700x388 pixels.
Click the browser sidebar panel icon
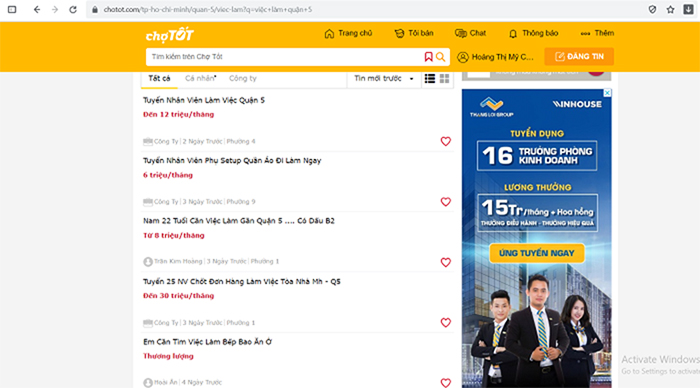(x=12, y=9)
